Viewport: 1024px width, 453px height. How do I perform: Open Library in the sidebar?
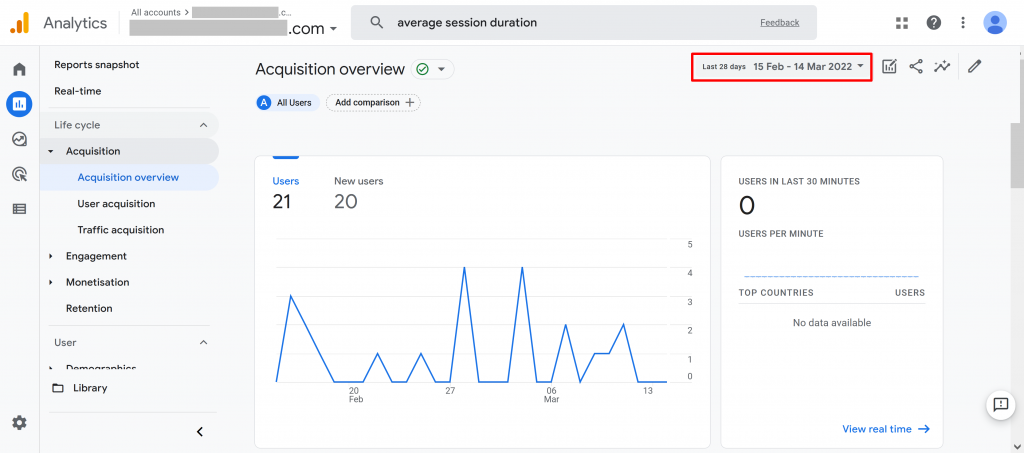[90, 388]
